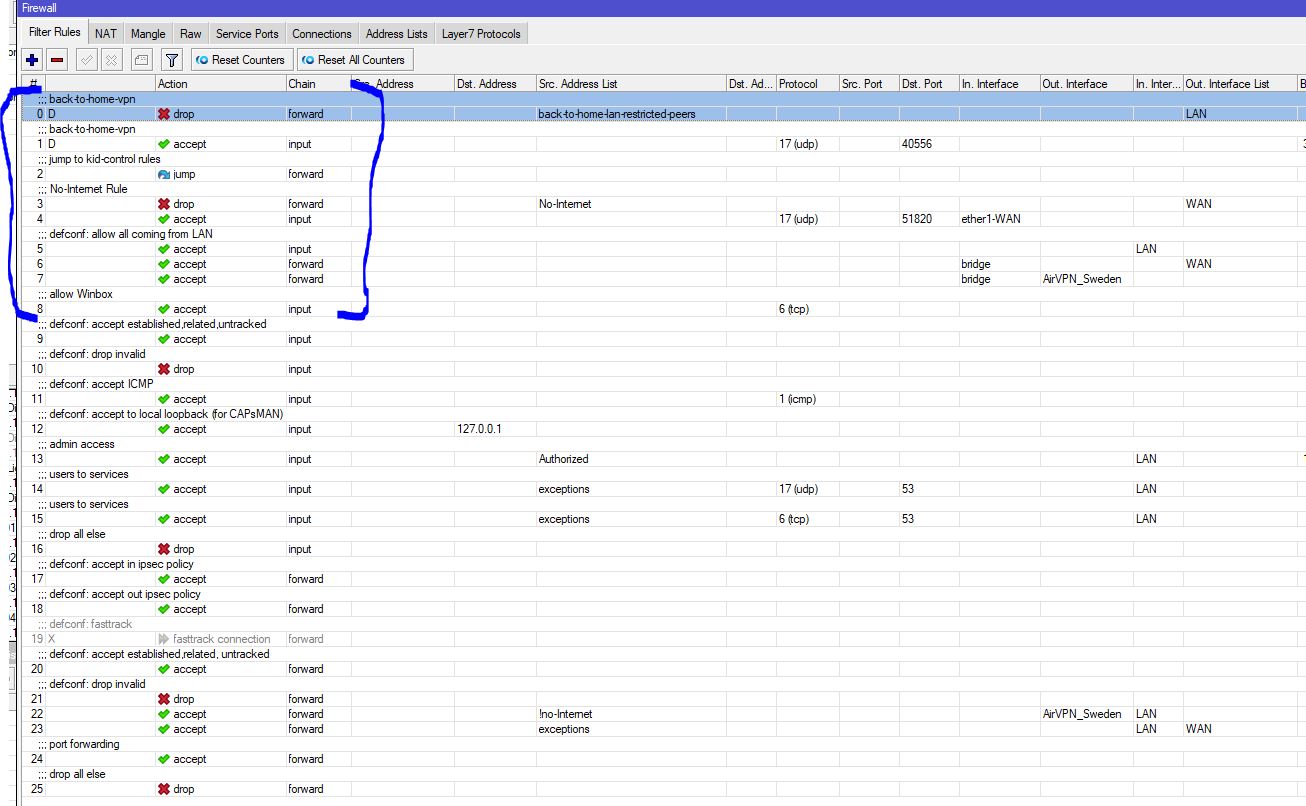Click the accept icon of rule 13

click(164, 459)
